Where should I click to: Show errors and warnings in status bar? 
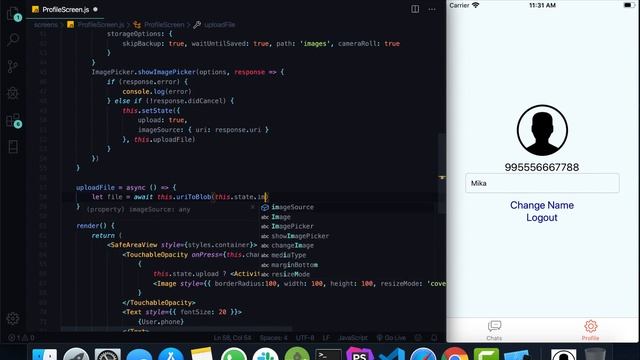21,338
